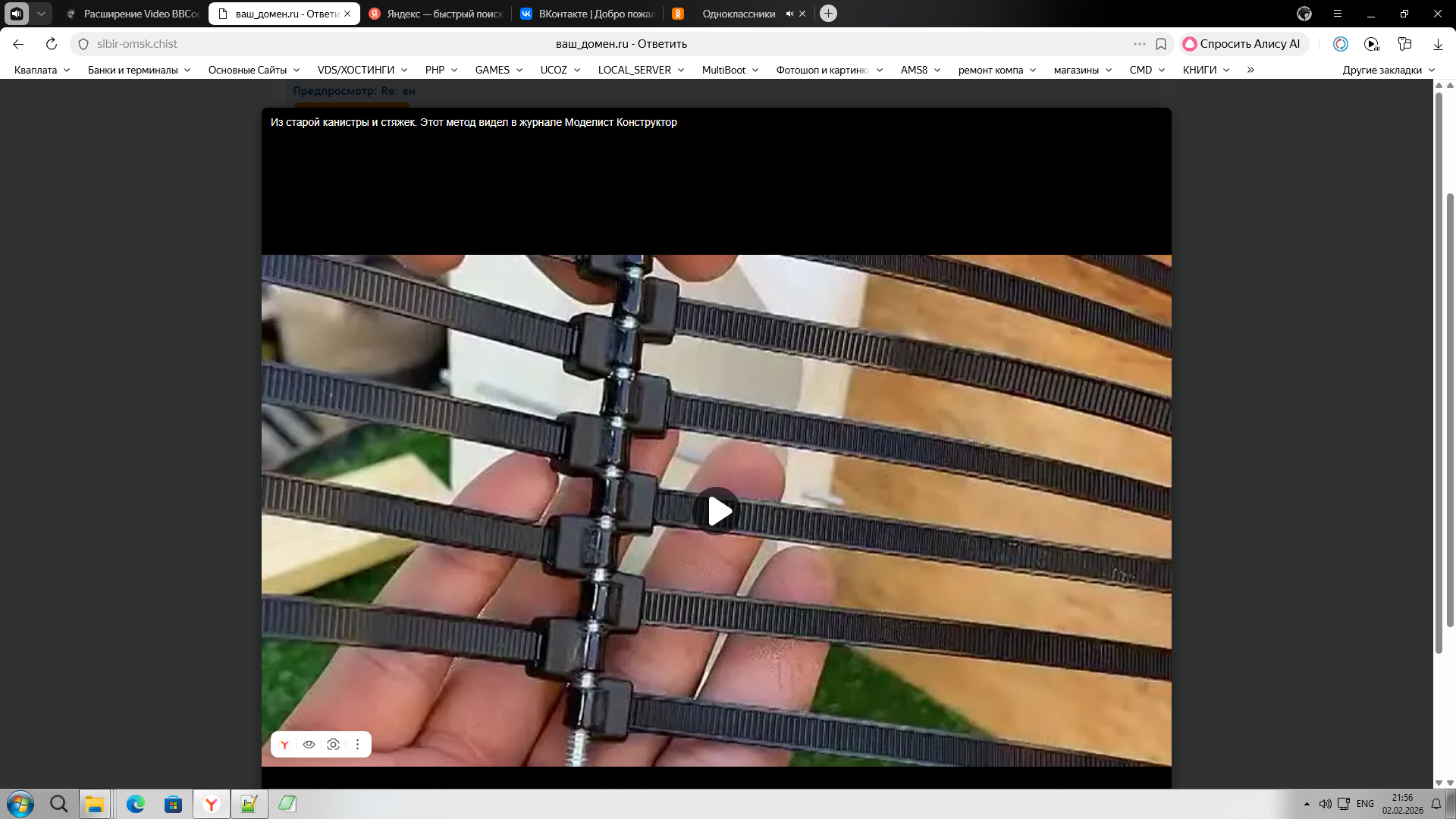Mute the Odnoklassniki tab sound
The width and height of the screenshot is (1456, 819).
(x=789, y=14)
